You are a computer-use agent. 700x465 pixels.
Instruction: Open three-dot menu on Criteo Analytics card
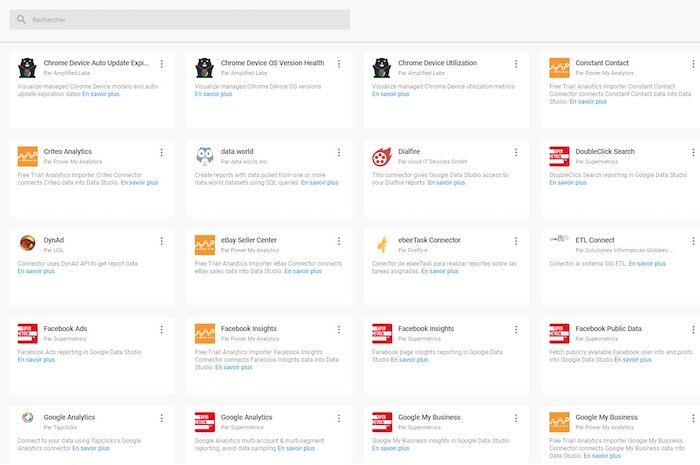click(161, 152)
